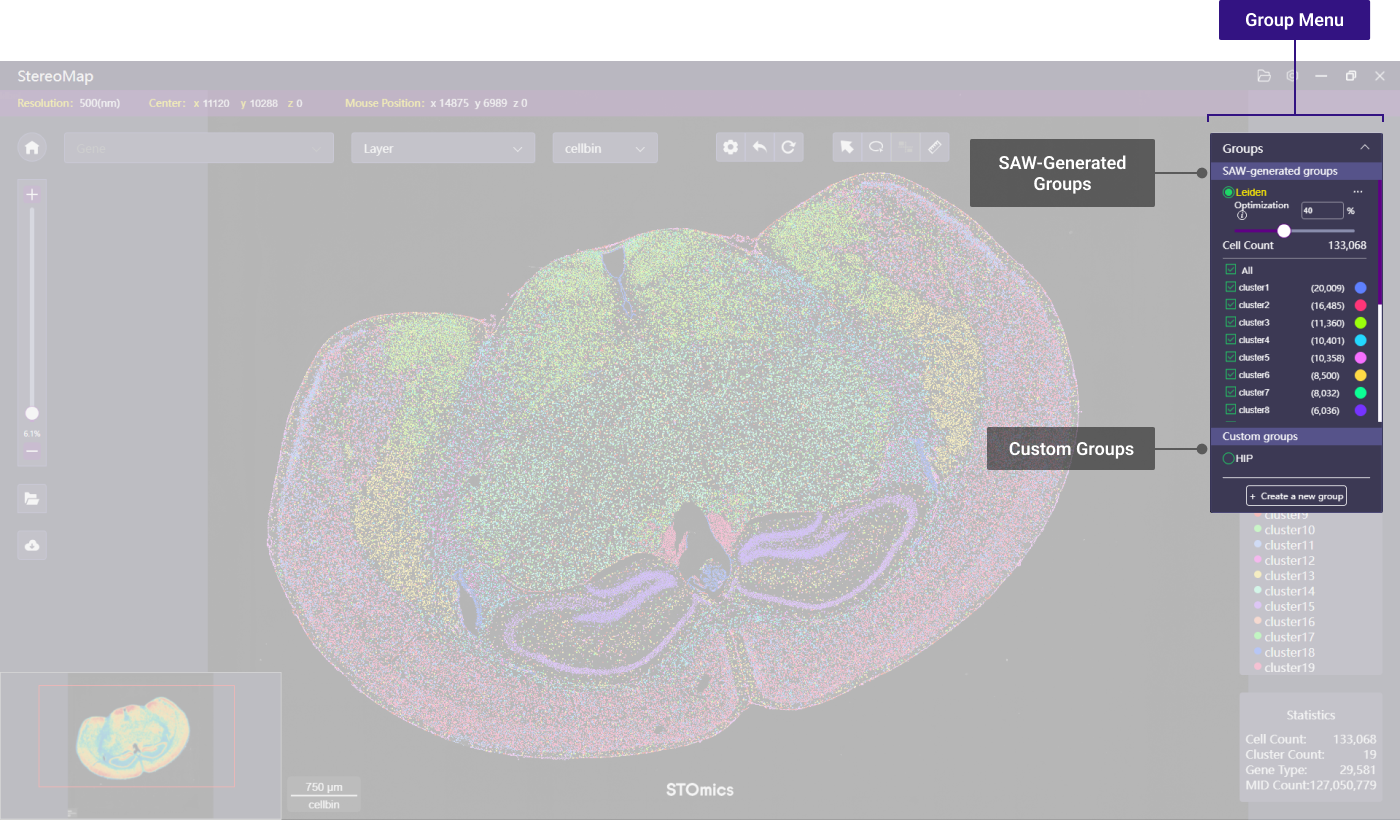The width and height of the screenshot is (1400, 820).
Task: Select the ruler measurement tool
Action: (935, 147)
